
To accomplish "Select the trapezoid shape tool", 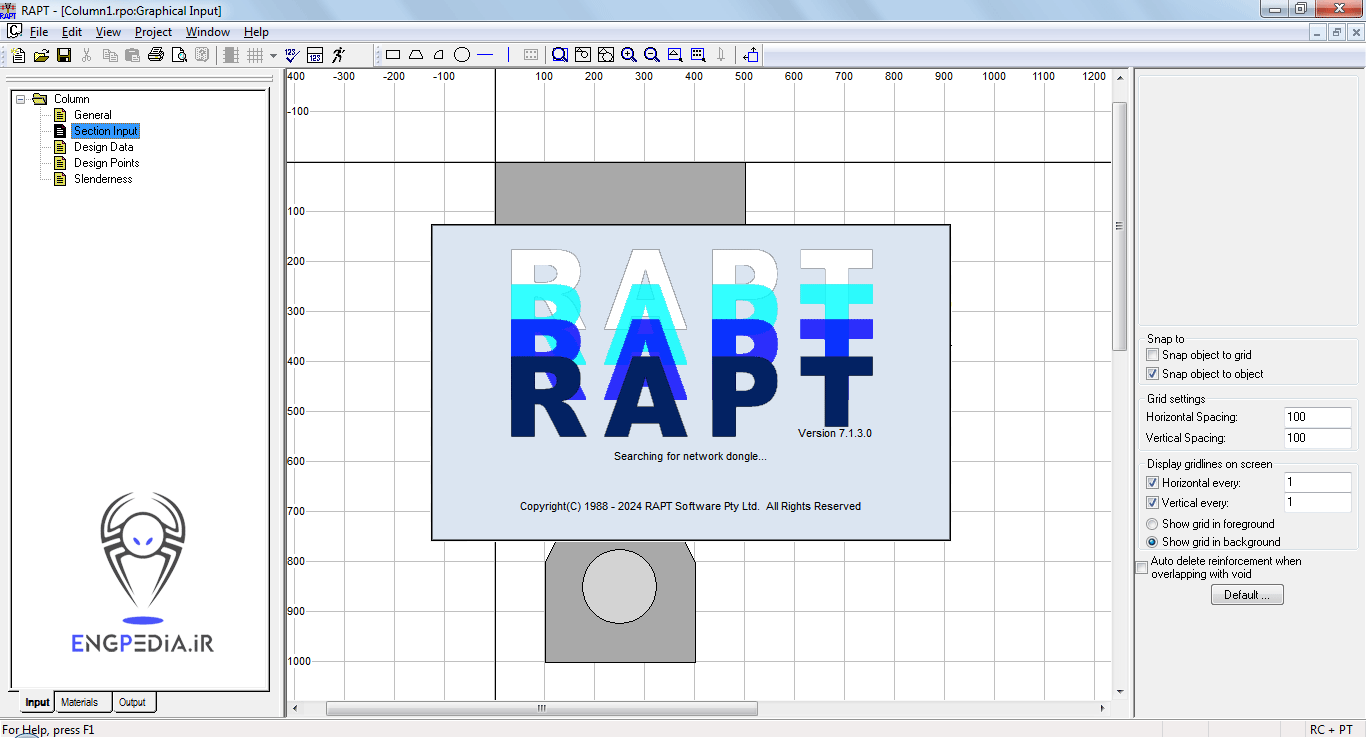I will click(416, 55).
